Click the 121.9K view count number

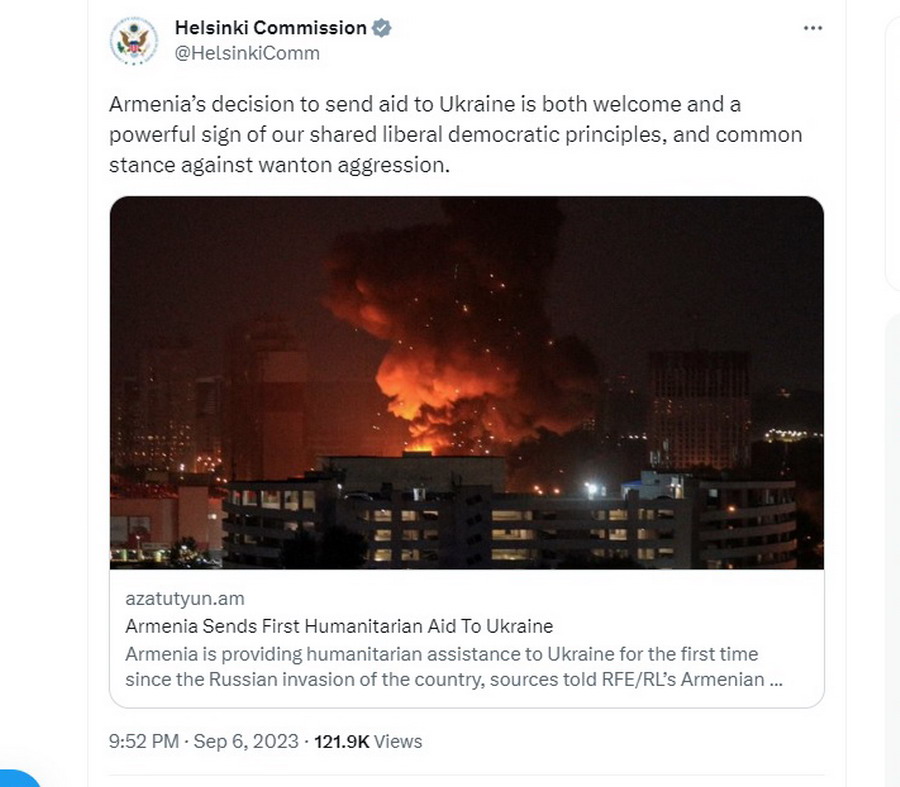[x=342, y=741]
